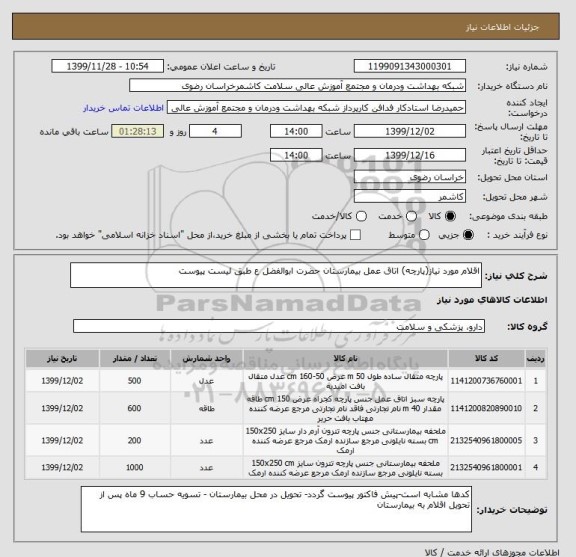The image size is (576, 557).
Task: Click the price validity 14:00 time field
Action: [x=296, y=155]
